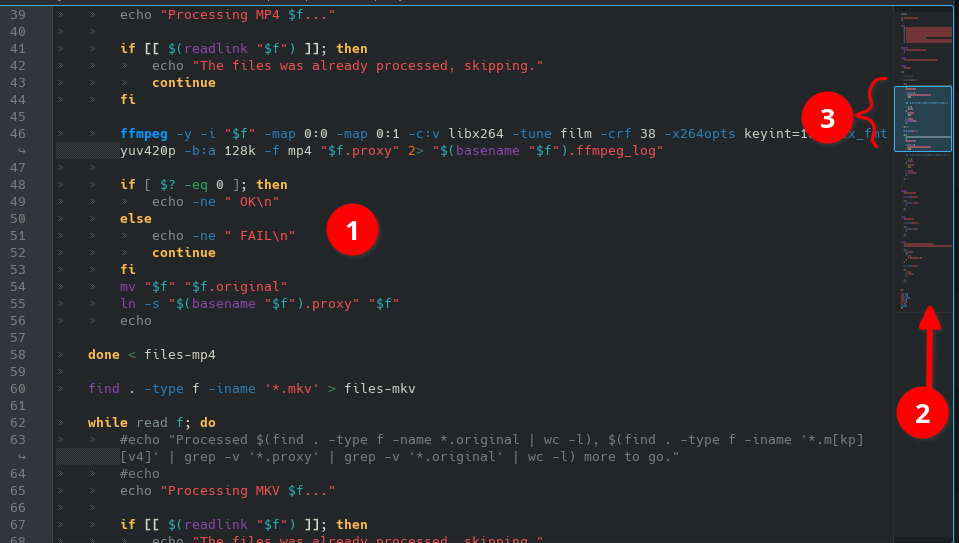Click the files-mkv text on line 60
959x543 pixels.
(379, 389)
